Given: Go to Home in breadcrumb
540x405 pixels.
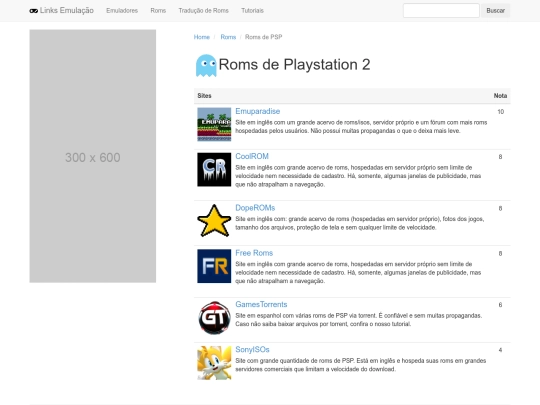Looking at the screenshot, I should click(202, 37).
